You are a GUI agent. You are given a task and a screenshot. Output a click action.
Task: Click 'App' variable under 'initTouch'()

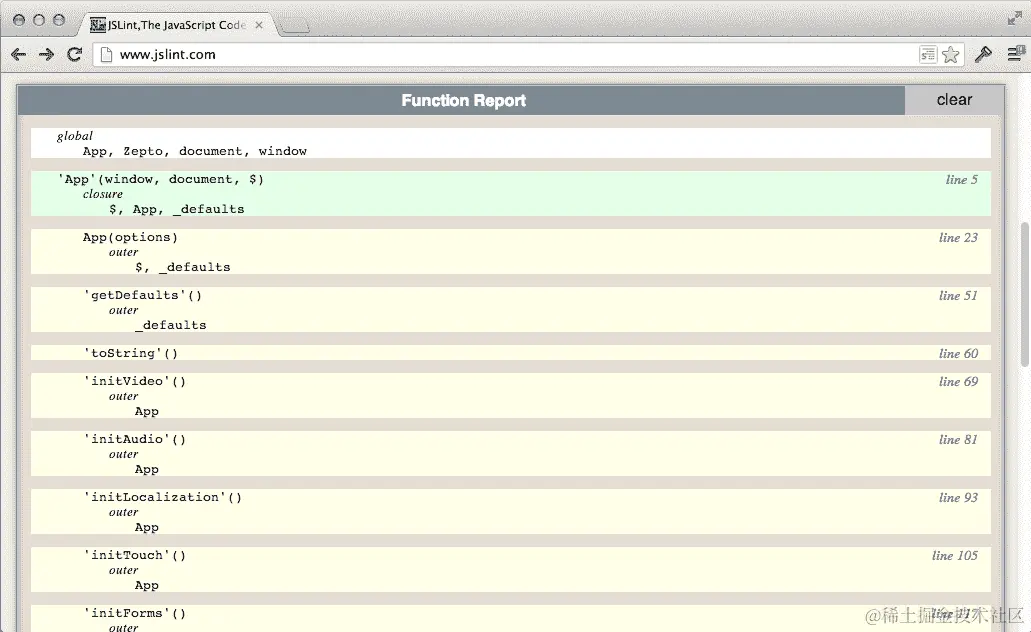point(147,585)
